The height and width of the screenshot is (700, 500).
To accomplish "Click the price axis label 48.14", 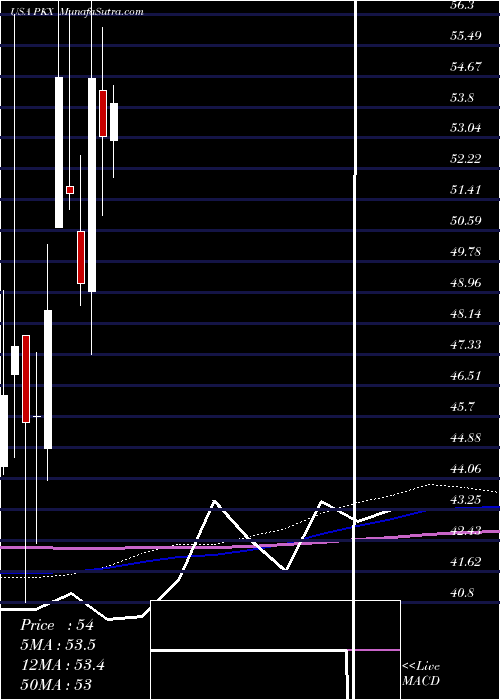I will point(466,314).
